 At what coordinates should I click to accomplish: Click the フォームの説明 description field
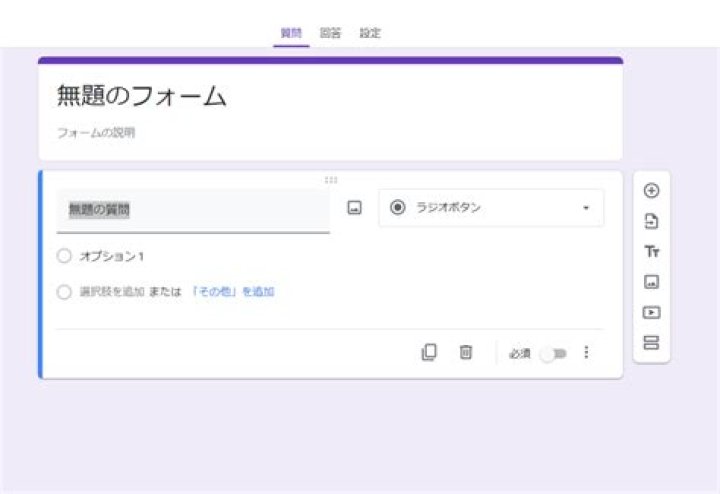click(96, 133)
